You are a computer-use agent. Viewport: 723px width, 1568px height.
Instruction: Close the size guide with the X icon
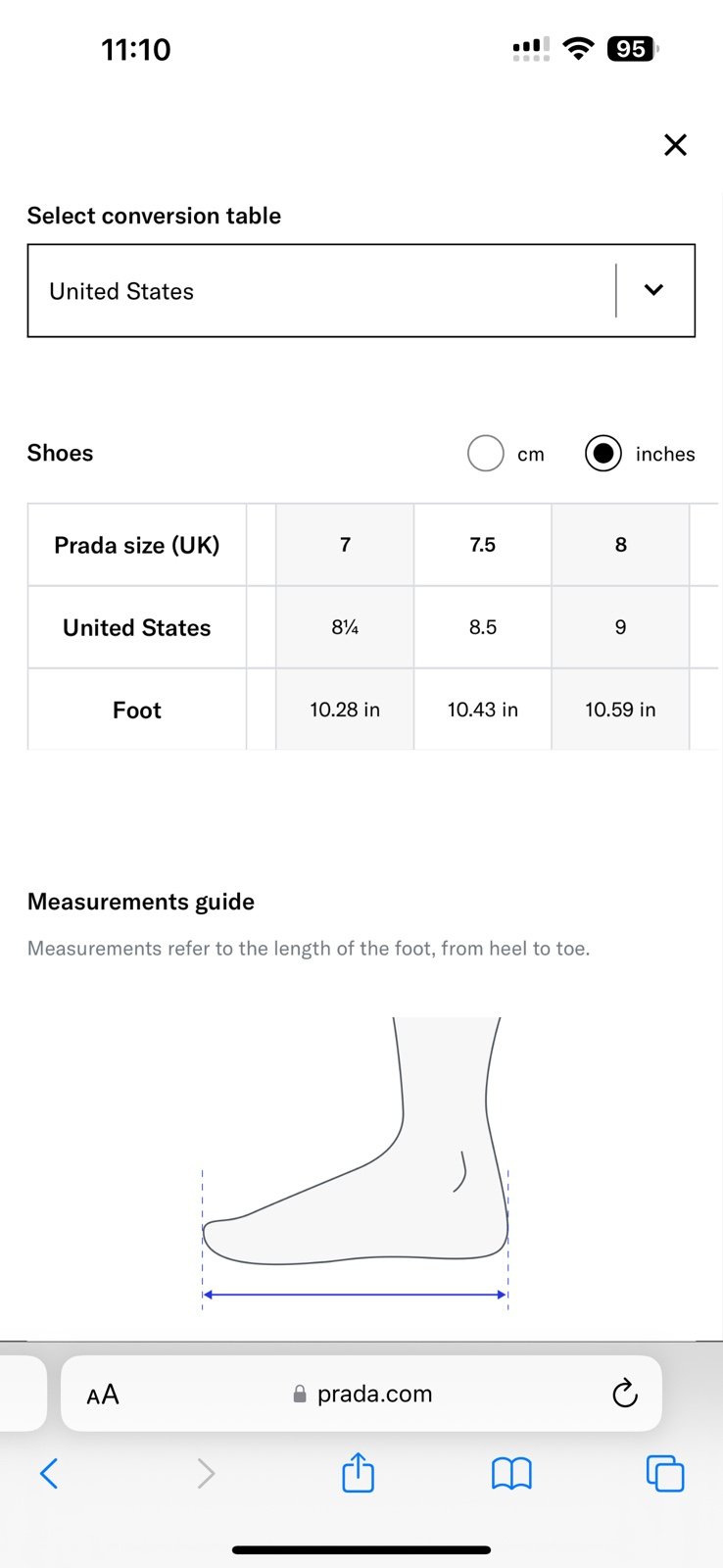tap(675, 145)
